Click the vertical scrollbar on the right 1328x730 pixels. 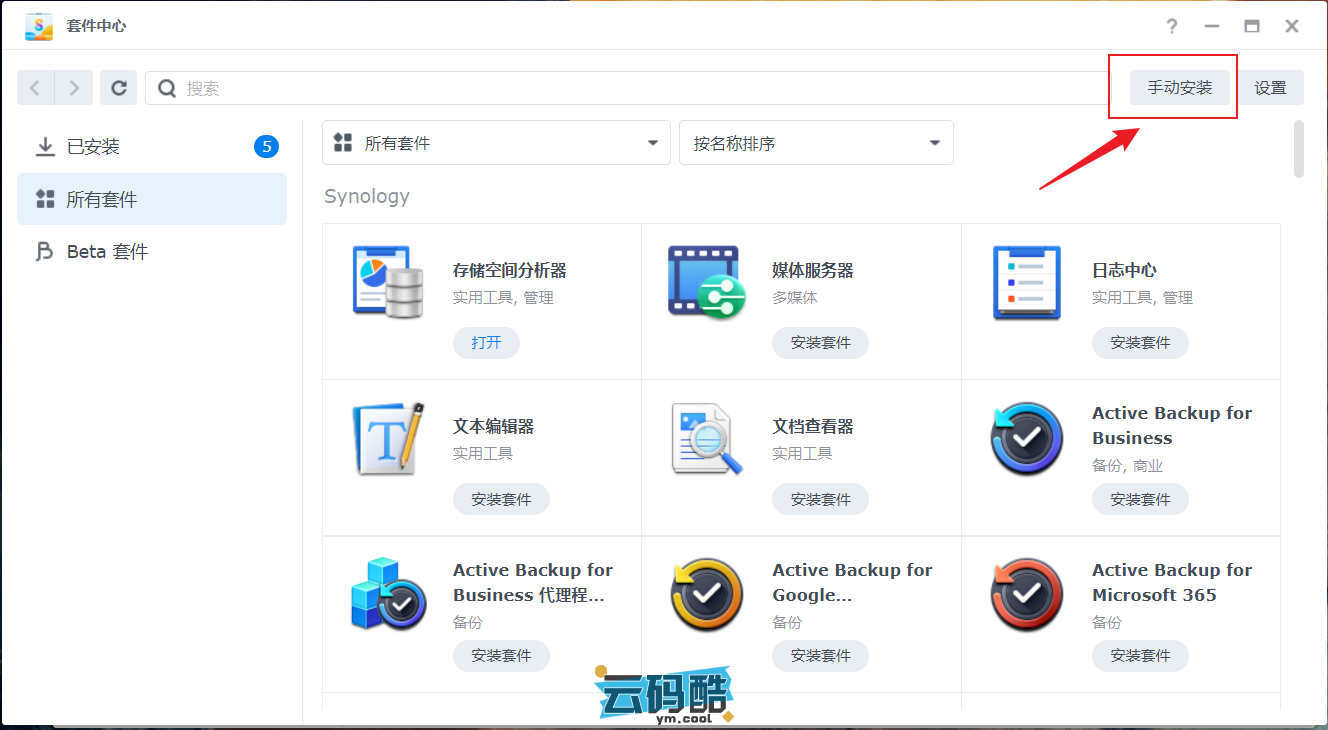(x=1298, y=150)
